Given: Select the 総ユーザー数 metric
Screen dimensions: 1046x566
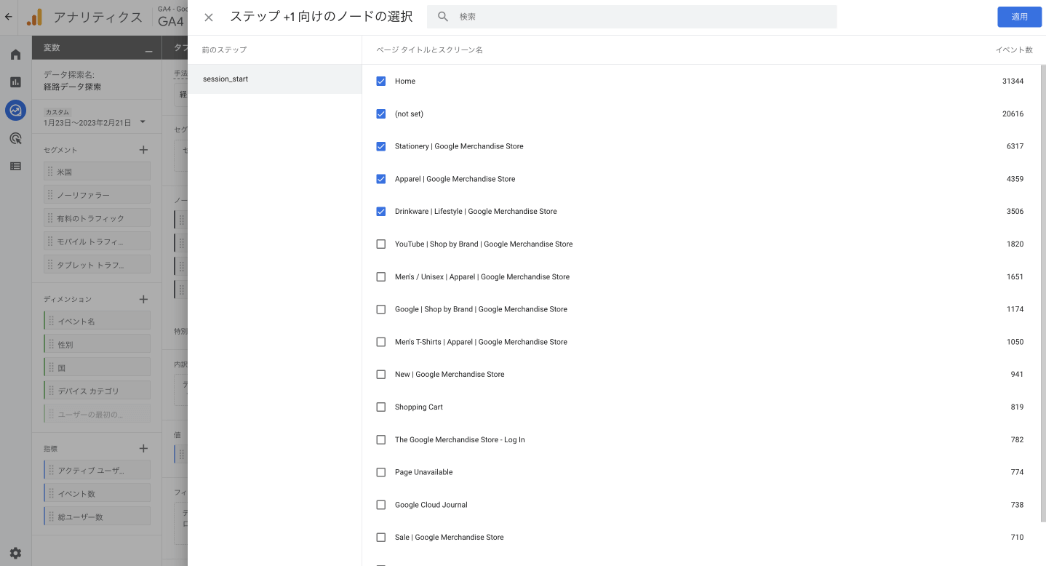Looking at the screenshot, I should [x=97, y=517].
